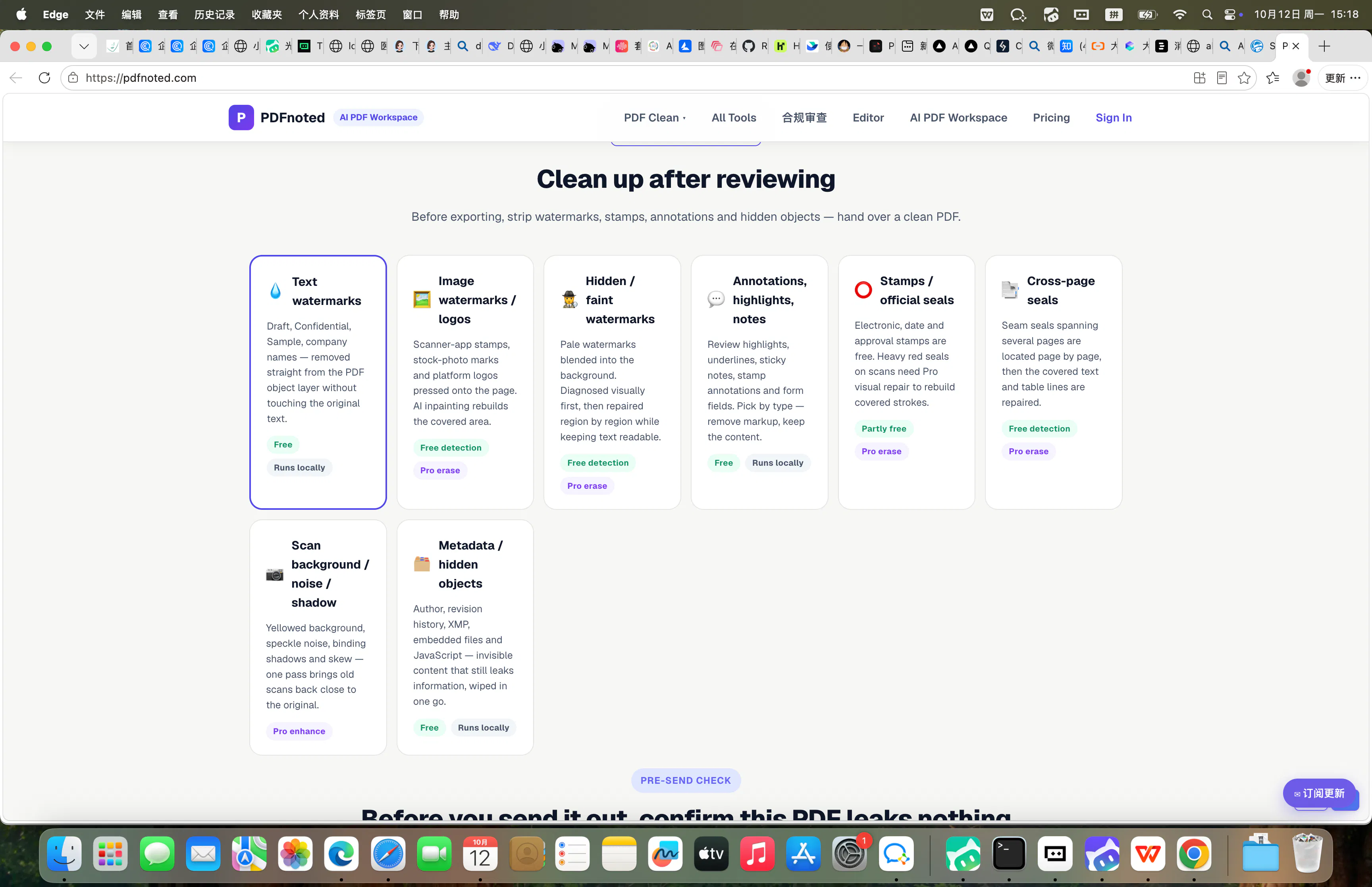This screenshot has width=1372, height=887.
Task: Open the reader view icon
Action: point(1221,78)
